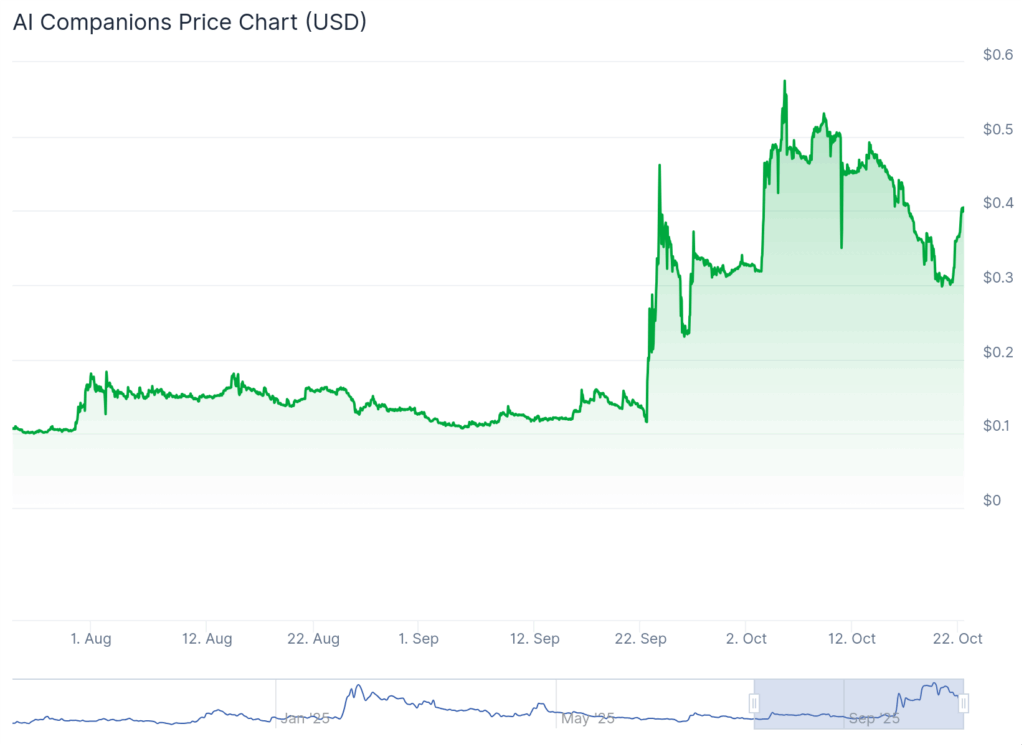Click the 22. Sep date axis label

click(642, 638)
